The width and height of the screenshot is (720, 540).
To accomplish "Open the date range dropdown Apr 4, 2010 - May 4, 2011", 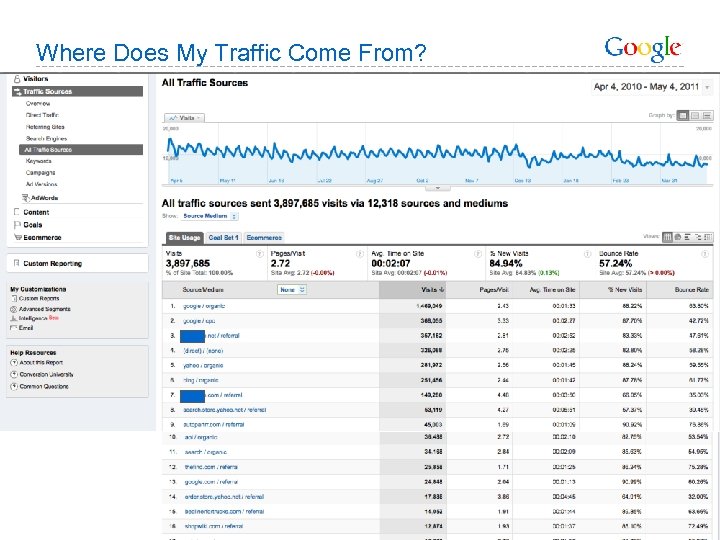I will (652, 87).
